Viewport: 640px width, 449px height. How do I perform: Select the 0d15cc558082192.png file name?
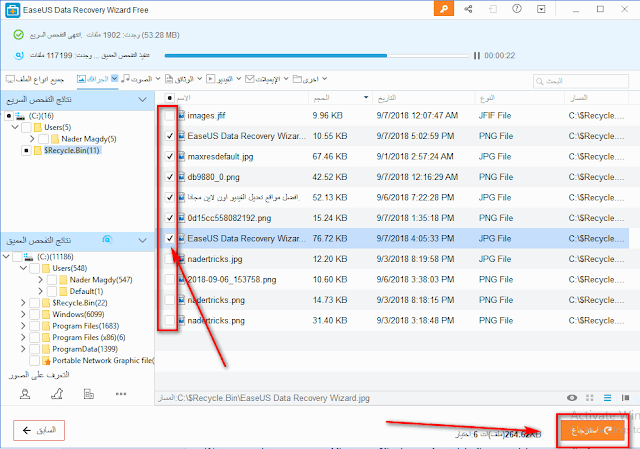(229, 218)
